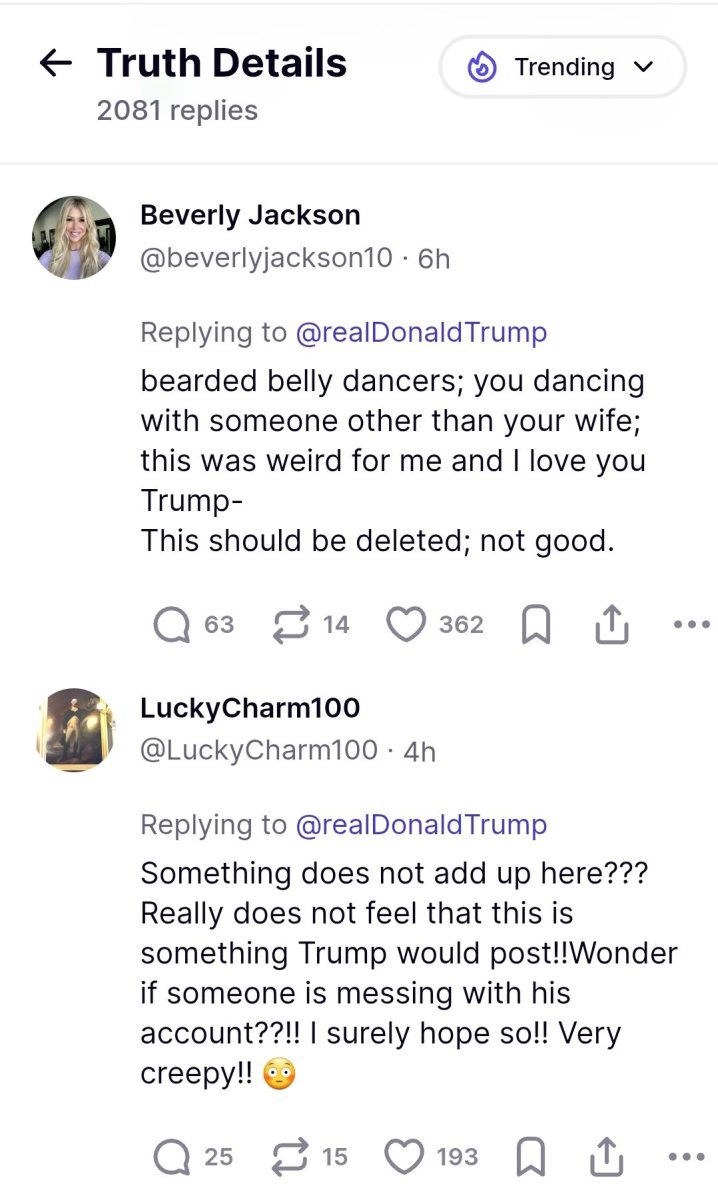Reply to Beverly Jackson's post

pos(172,625)
